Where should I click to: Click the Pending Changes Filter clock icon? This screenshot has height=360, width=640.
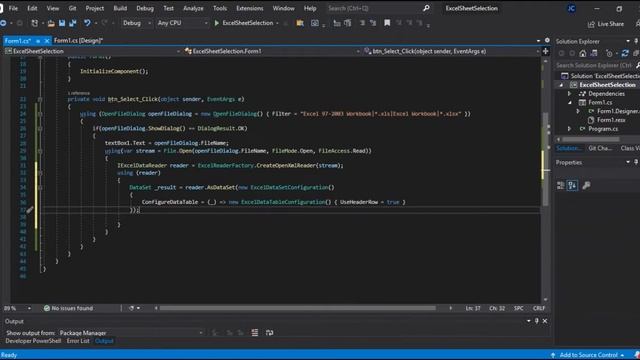coord(609,53)
